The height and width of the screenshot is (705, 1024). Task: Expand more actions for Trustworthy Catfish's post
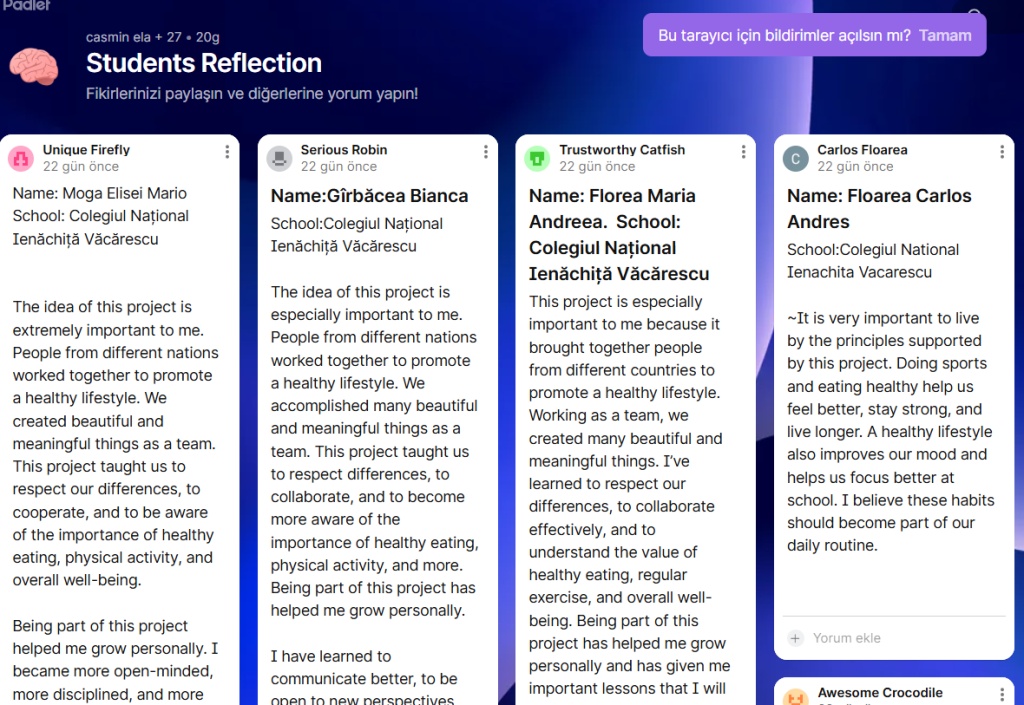743,152
